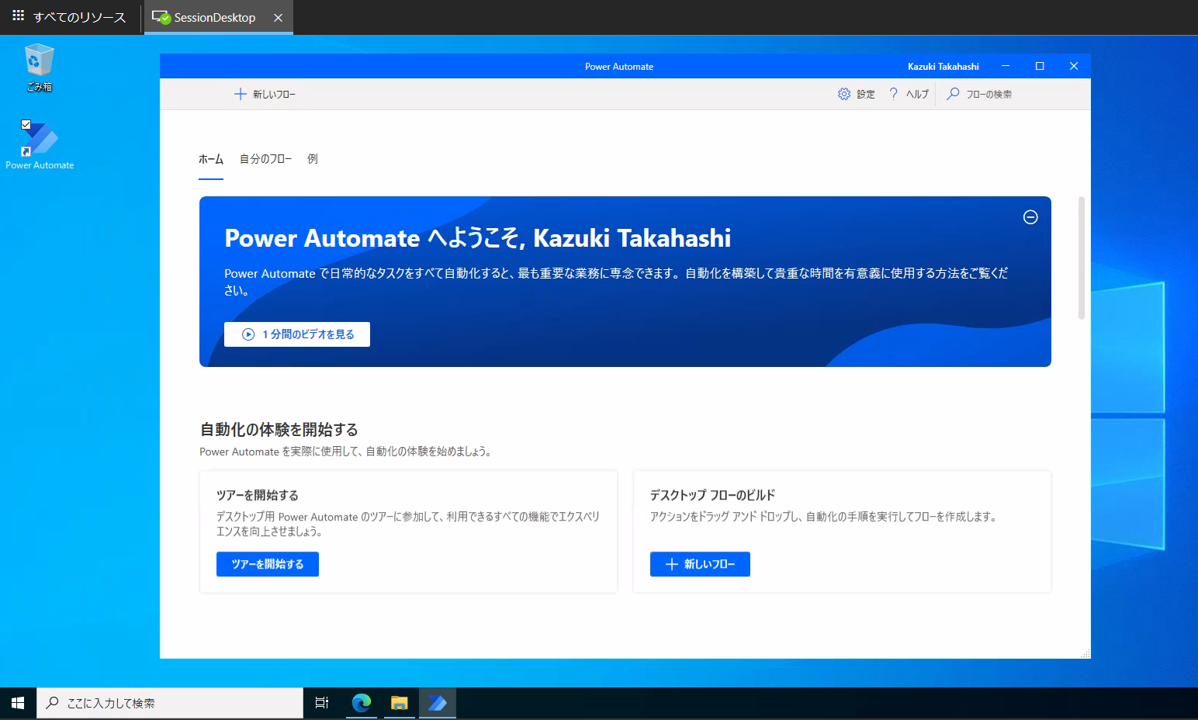Collapse the welcome banner with the minus button
Image resolution: width=1198 pixels, height=720 pixels.
[1030, 217]
